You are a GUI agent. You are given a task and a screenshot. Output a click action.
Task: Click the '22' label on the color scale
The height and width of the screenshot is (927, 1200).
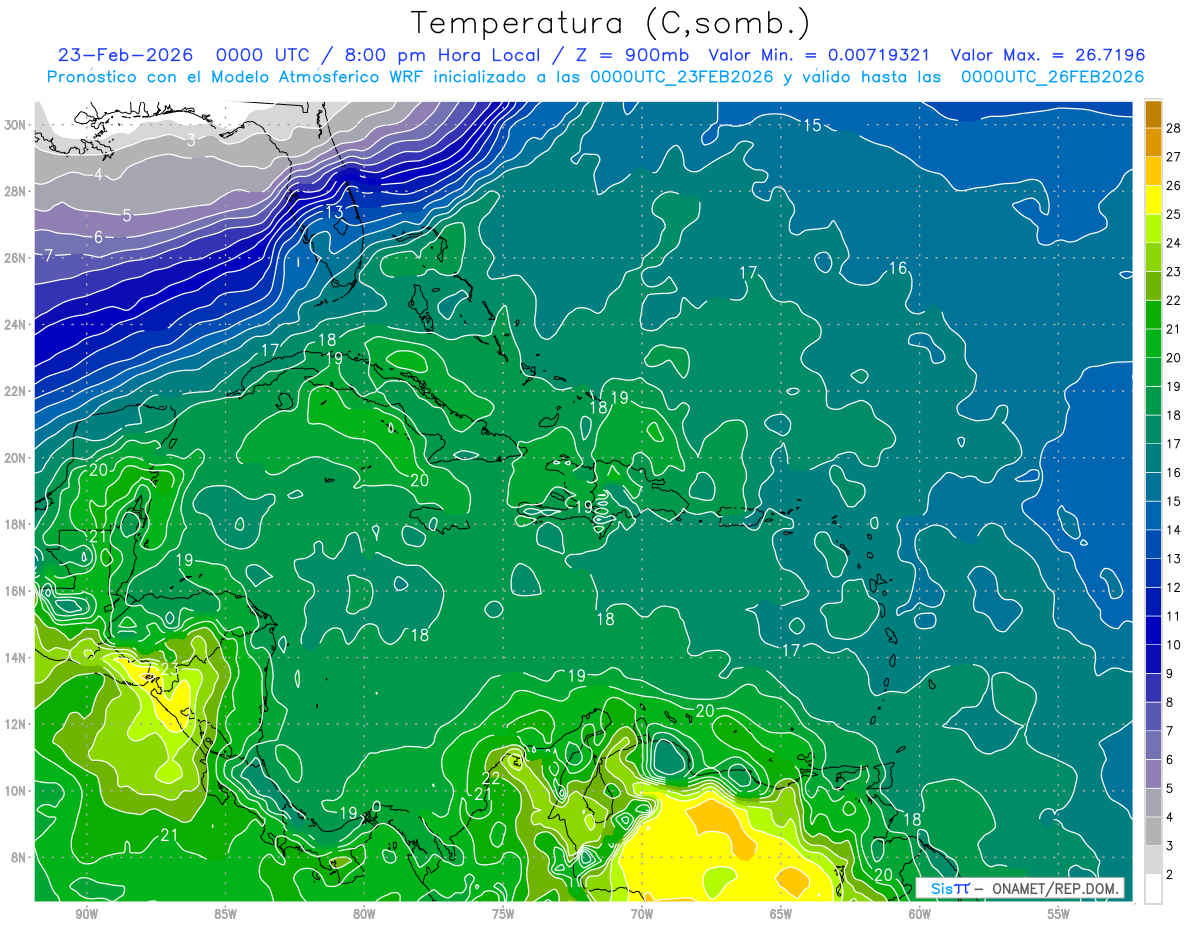(x=1173, y=301)
